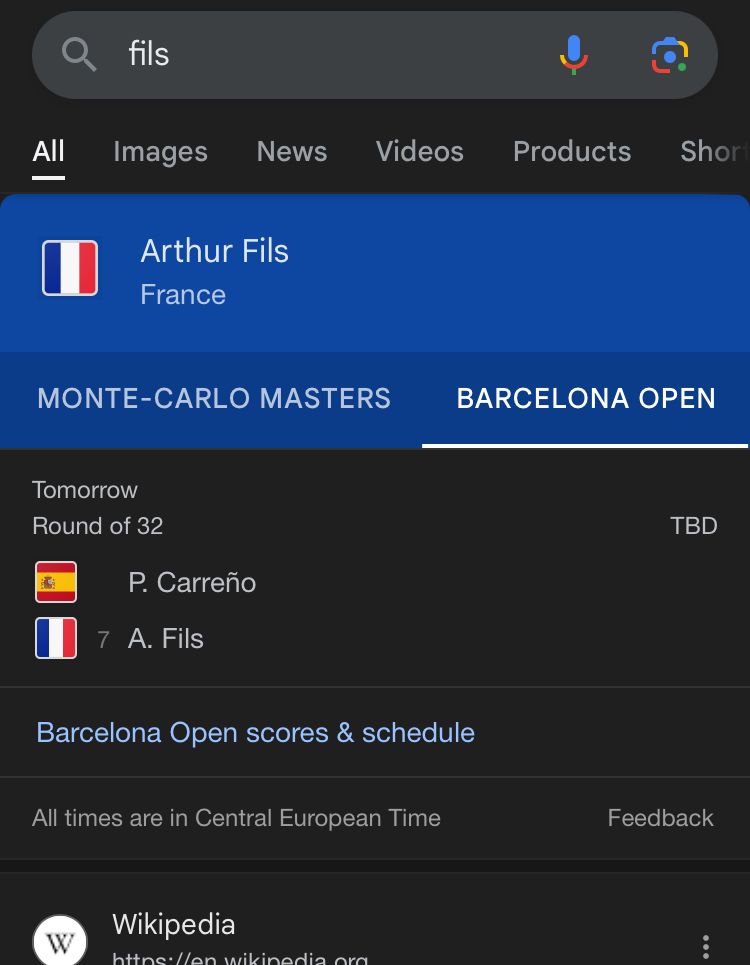The width and height of the screenshot is (750, 965).
Task: Switch to the News tab
Action: pos(292,151)
